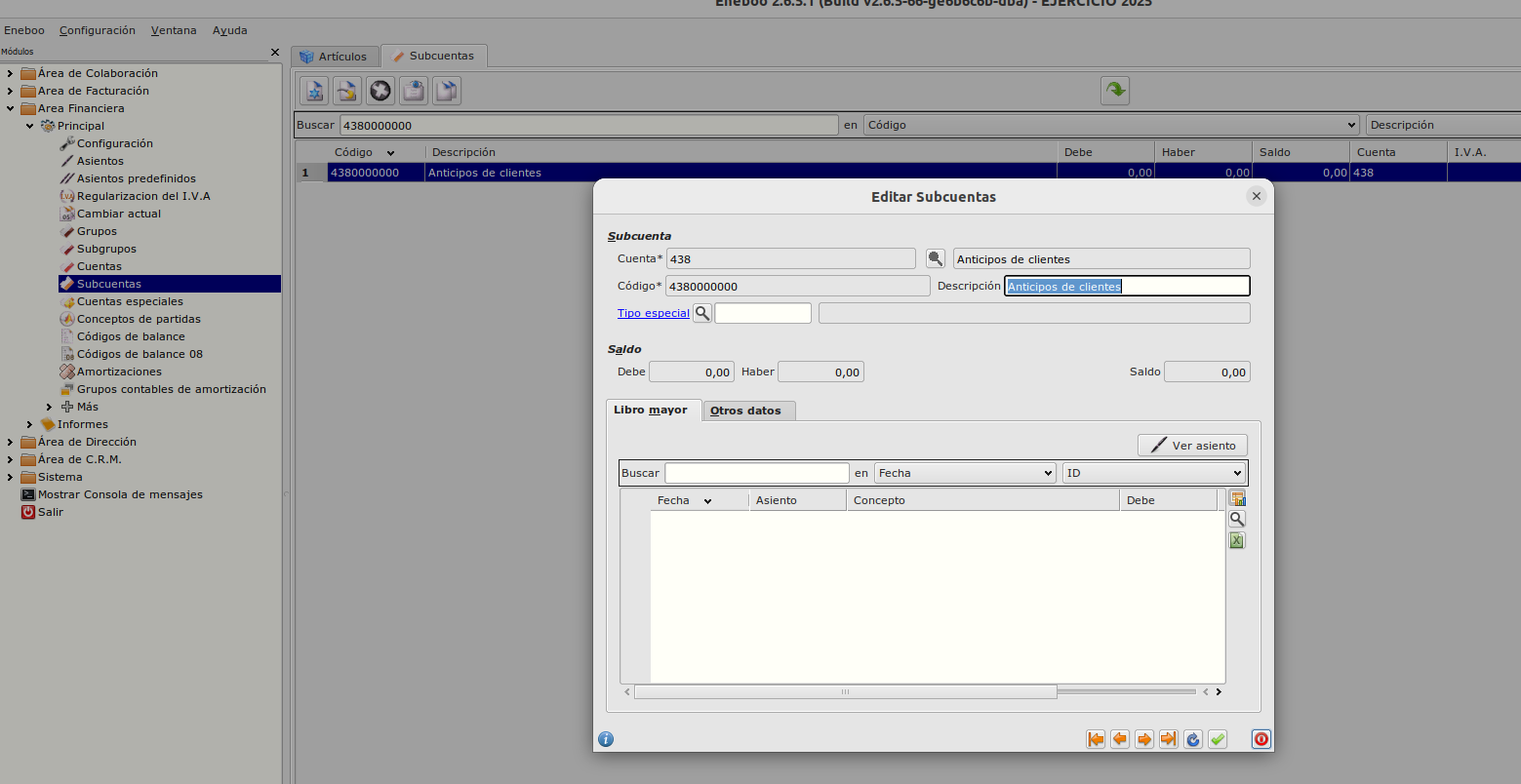Open Mostrar Consola de mensajes

(120, 494)
